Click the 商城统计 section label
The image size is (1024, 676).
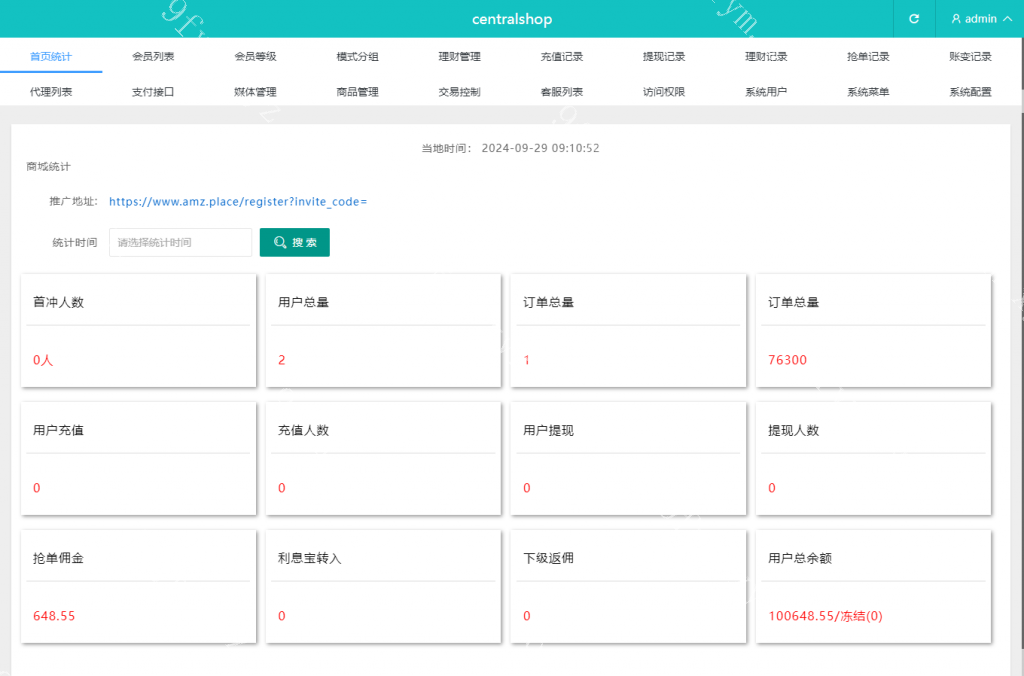(x=48, y=167)
